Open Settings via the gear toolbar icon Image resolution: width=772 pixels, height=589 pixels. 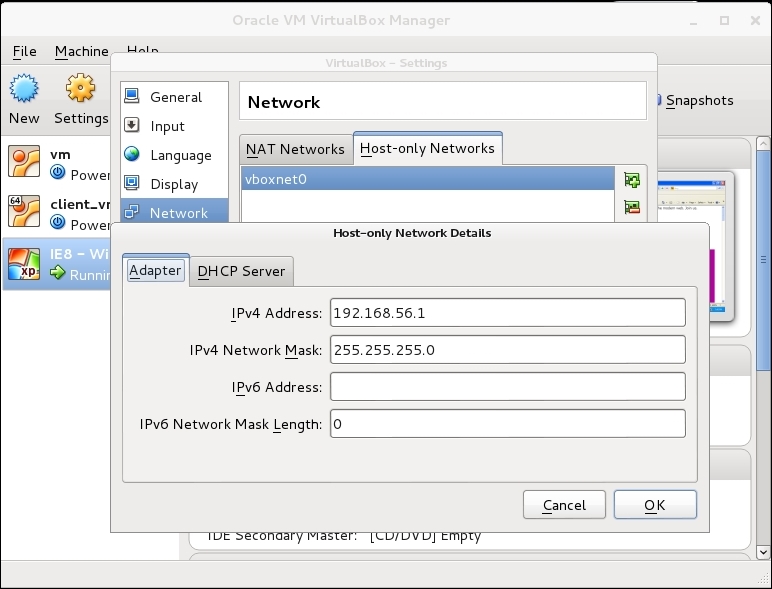click(80, 88)
